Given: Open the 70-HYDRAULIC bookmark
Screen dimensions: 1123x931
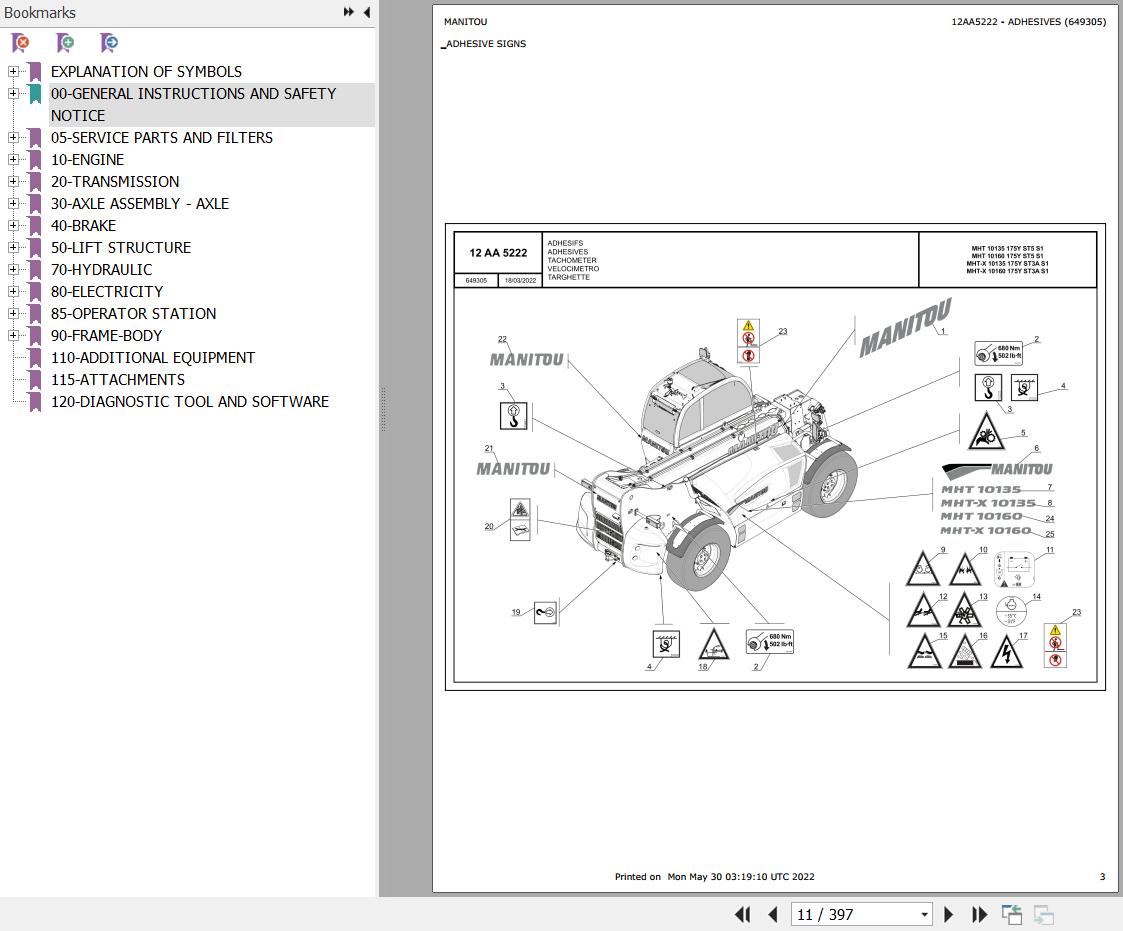Looking at the screenshot, I should [x=101, y=270].
